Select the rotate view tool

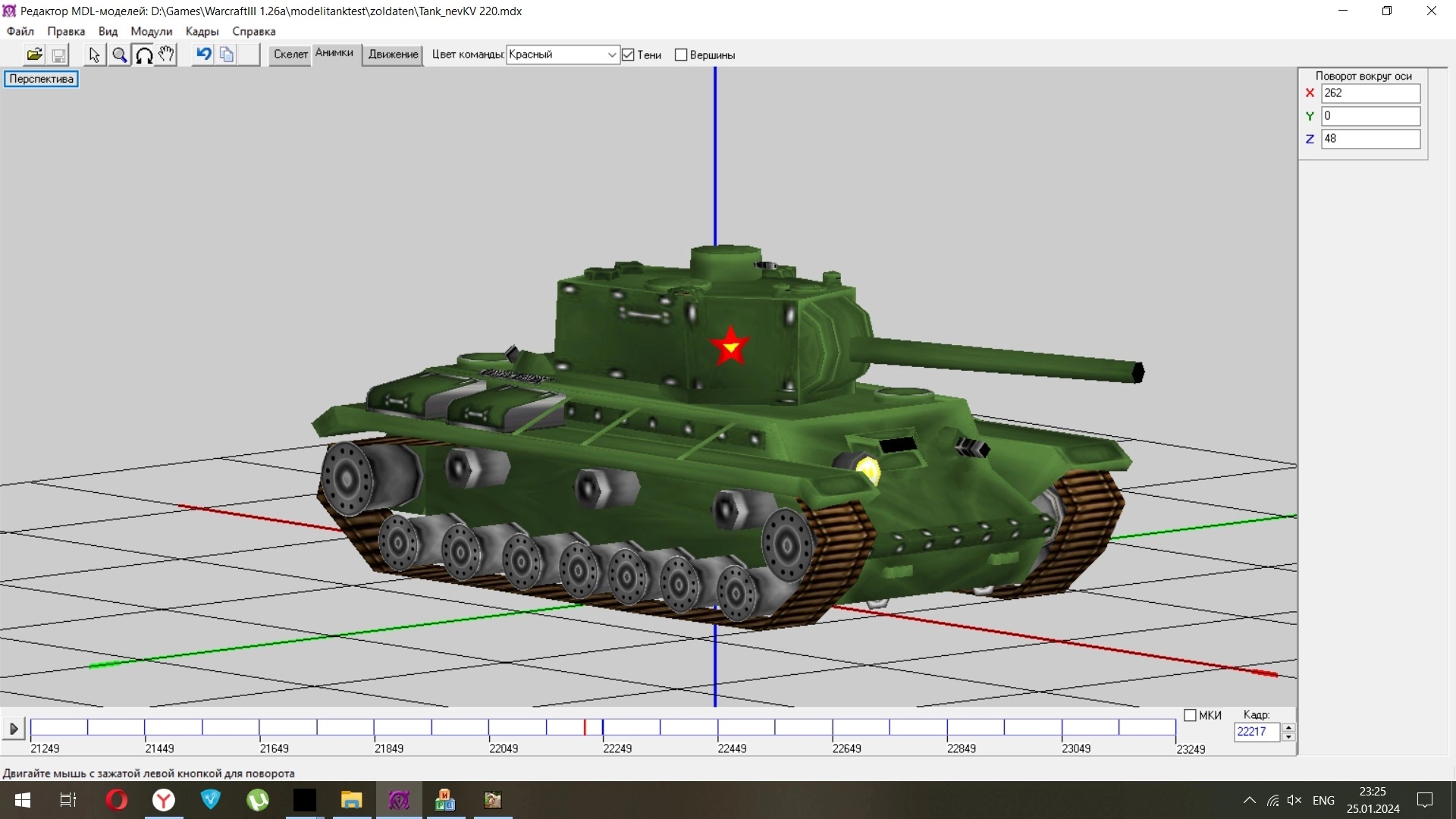(x=143, y=55)
